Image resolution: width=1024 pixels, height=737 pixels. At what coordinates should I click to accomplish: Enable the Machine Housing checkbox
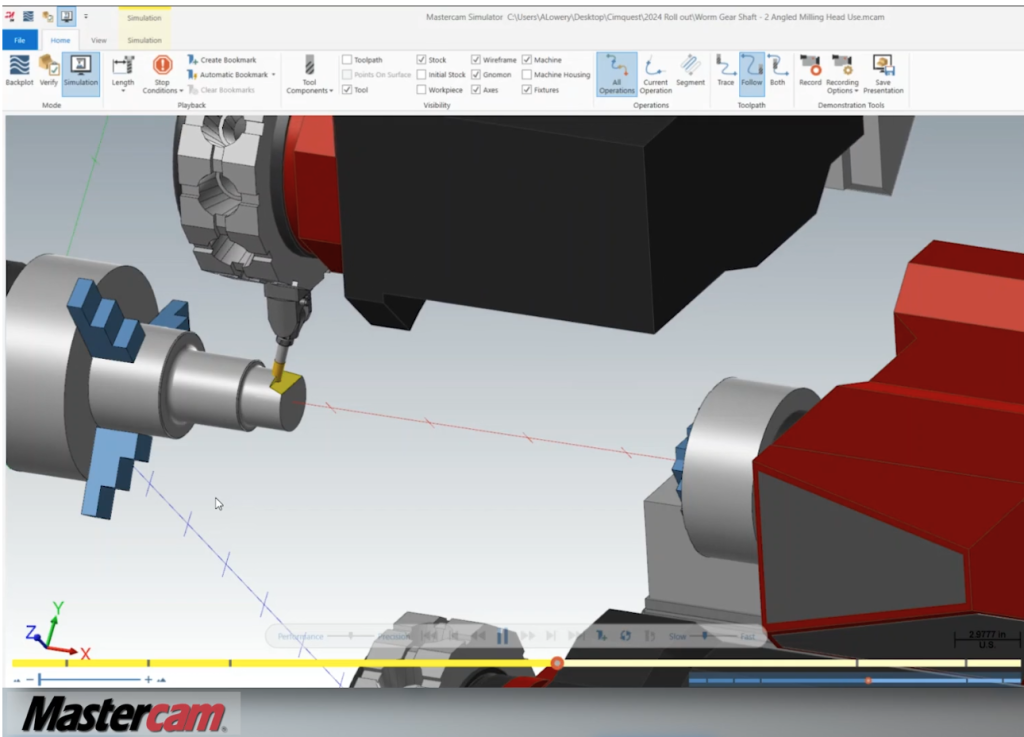pyautogui.click(x=526, y=74)
